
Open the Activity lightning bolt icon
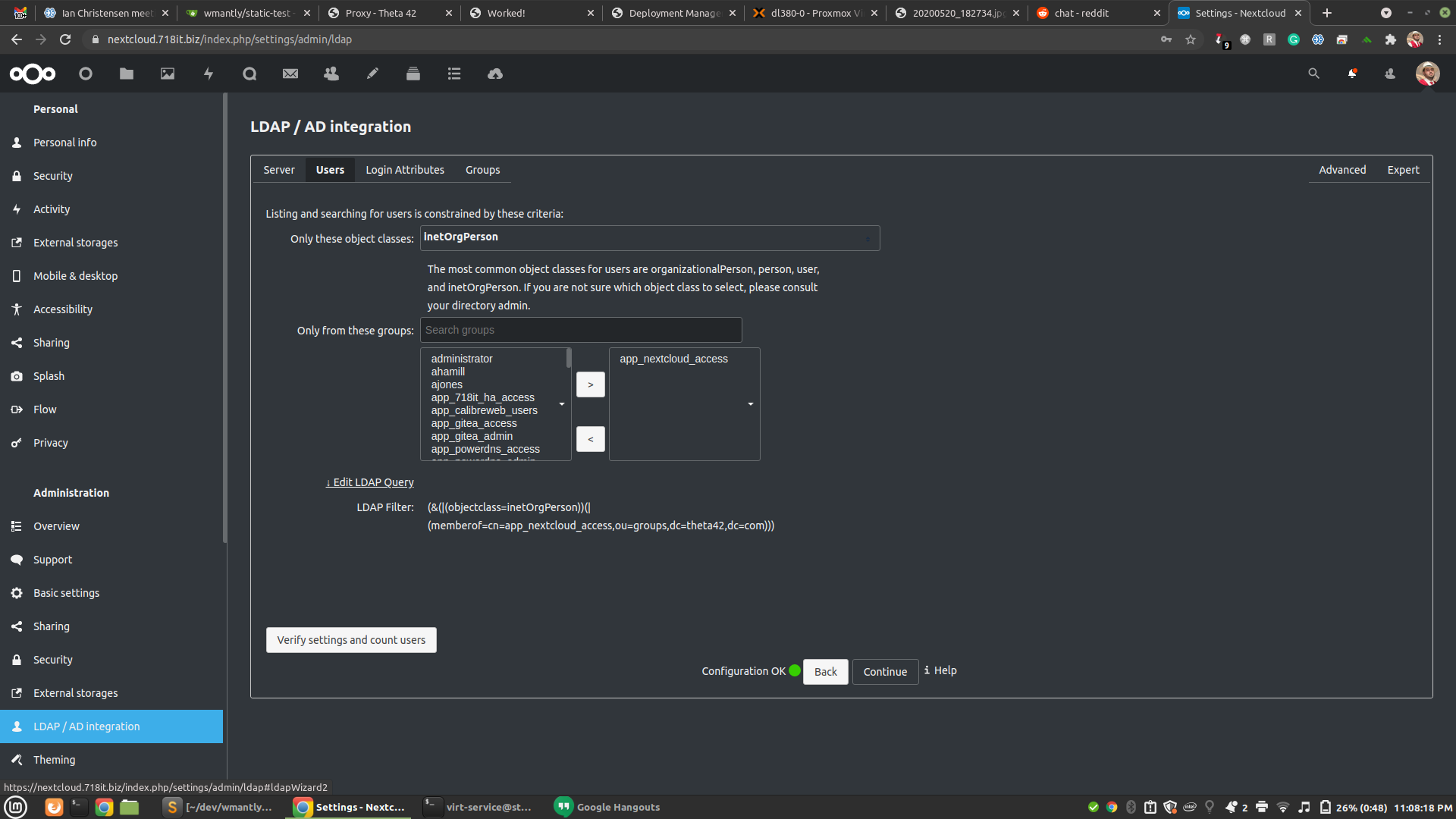[209, 74]
